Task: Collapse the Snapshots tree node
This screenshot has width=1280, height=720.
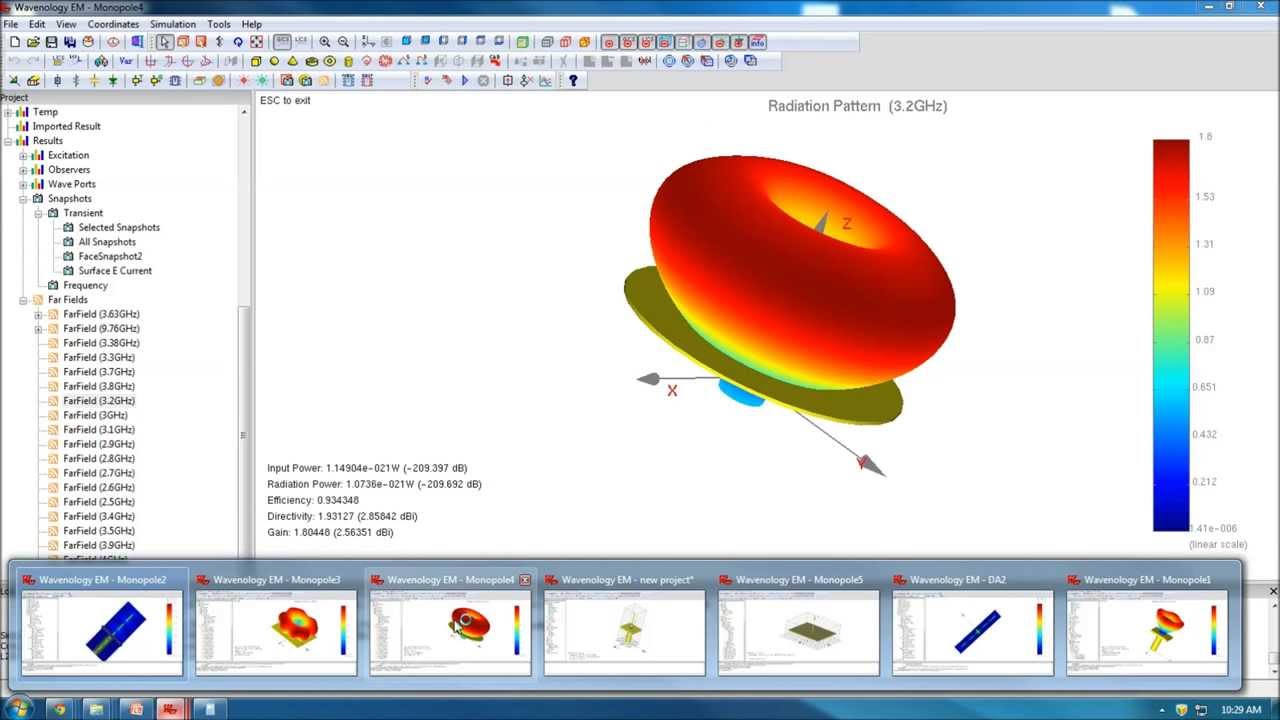Action: 23,199
